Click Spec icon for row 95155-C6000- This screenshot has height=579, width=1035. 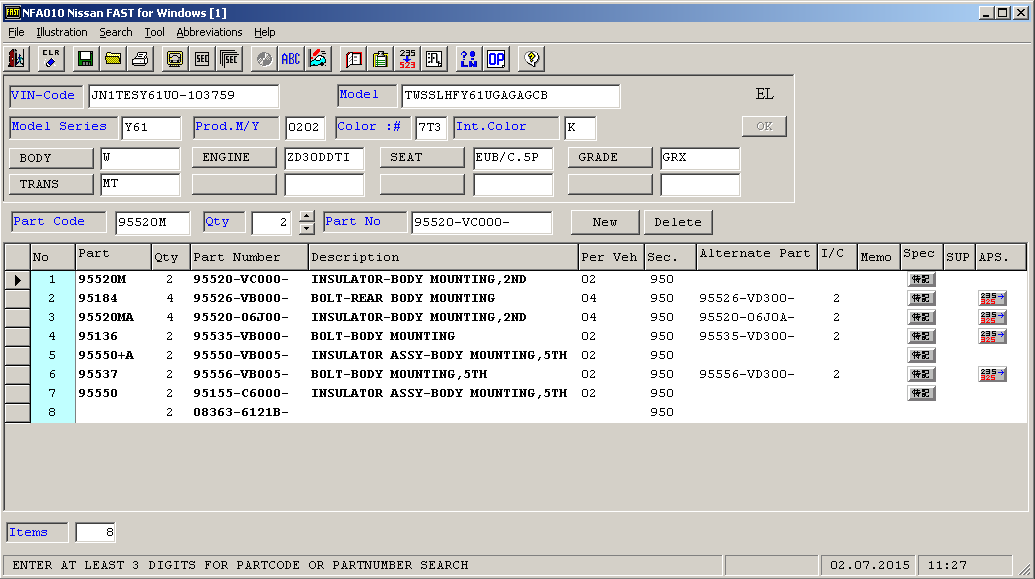(921, 393)
